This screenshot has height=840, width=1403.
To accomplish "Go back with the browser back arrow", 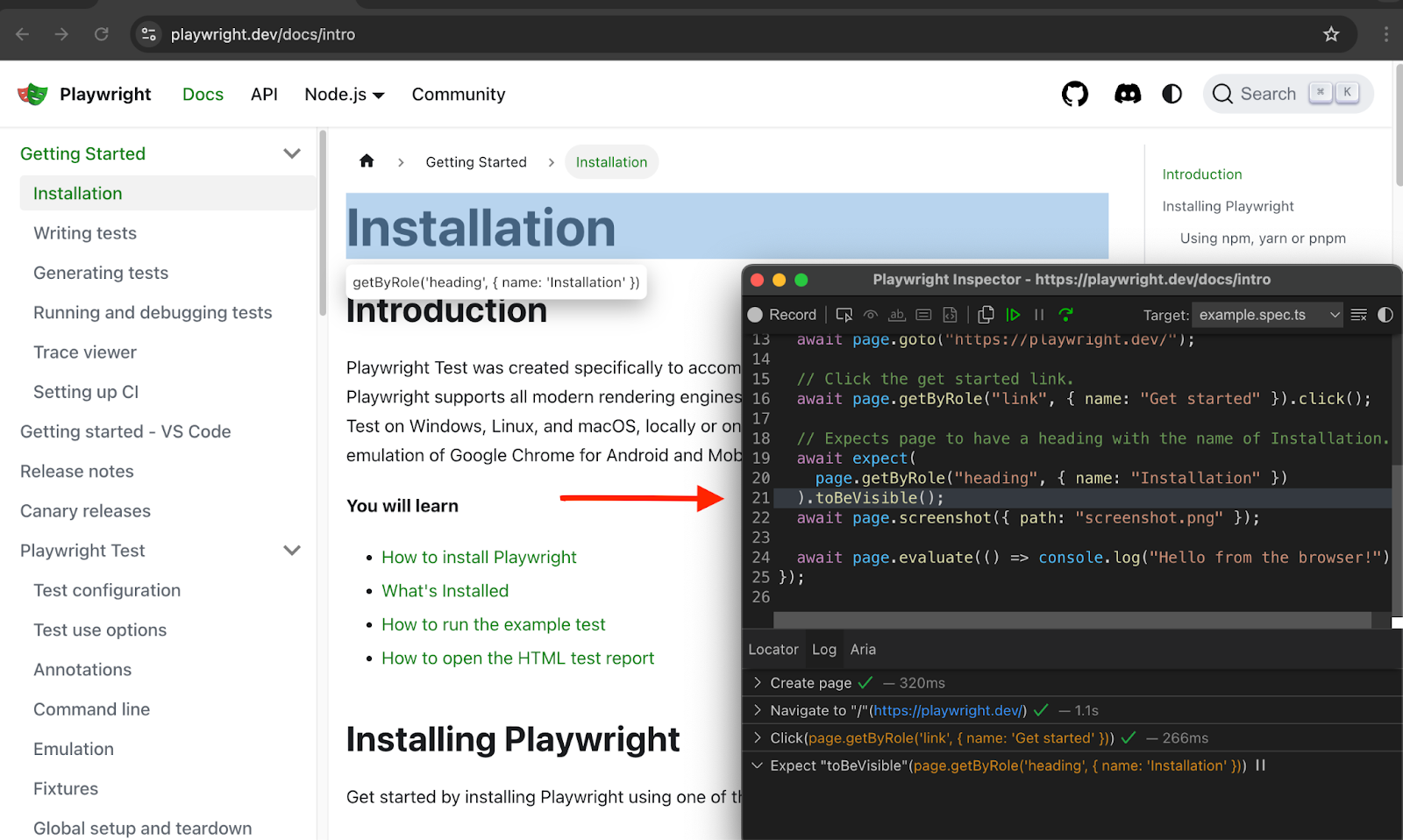I will coord(23,34).
